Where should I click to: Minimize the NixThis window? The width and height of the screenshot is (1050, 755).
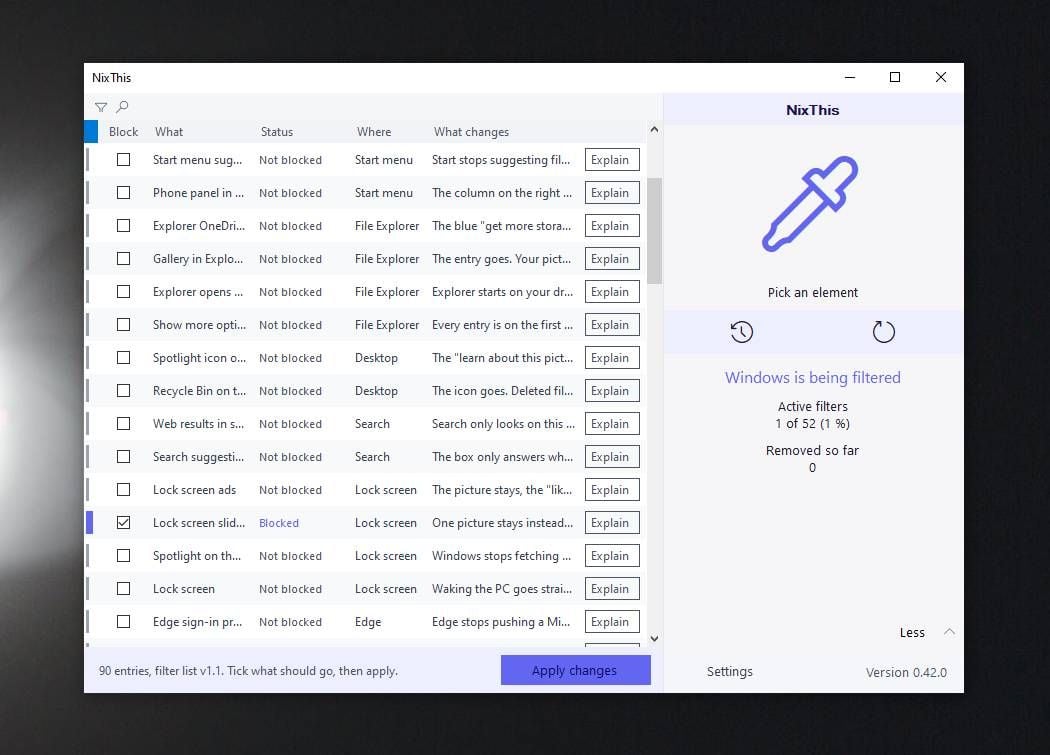coord(850,77)
